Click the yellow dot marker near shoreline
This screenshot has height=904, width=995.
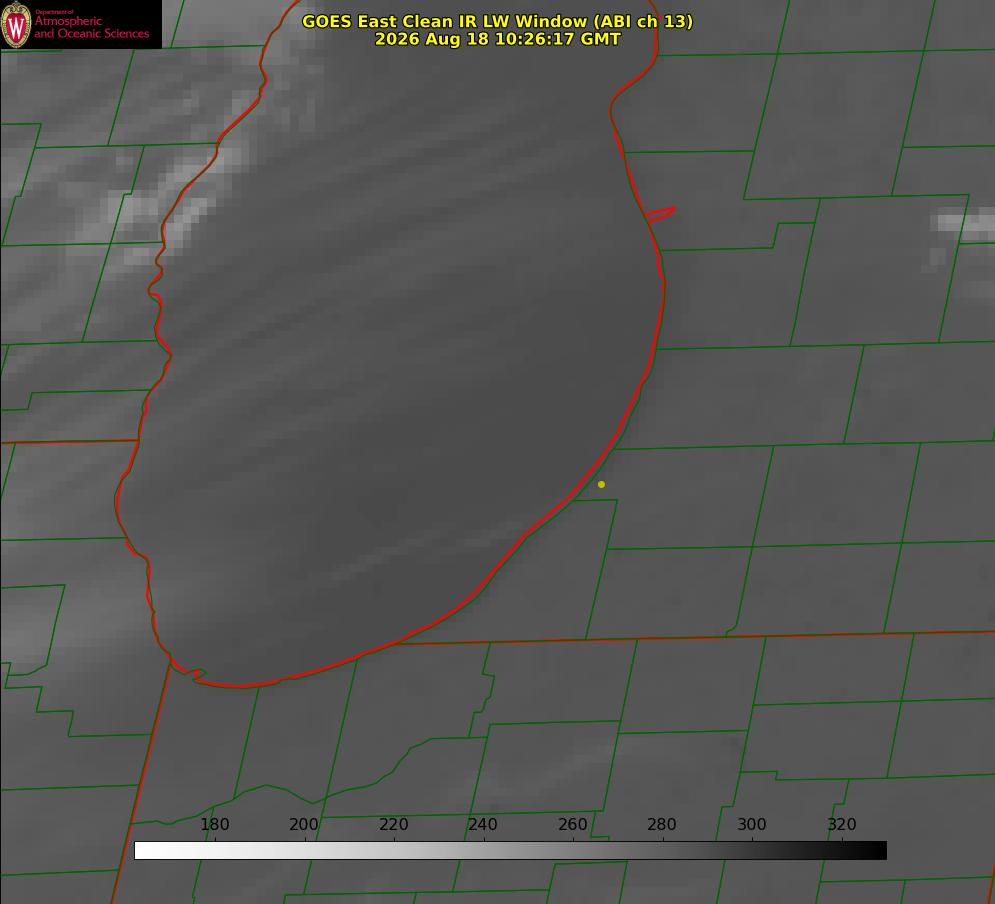[601, 484]
